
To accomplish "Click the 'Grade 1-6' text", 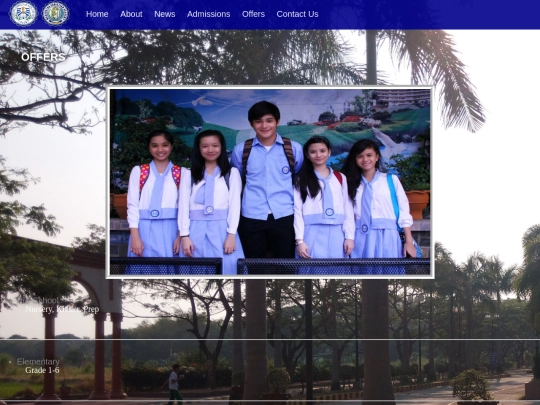I will pyautogui.click(x=42, y=370).
